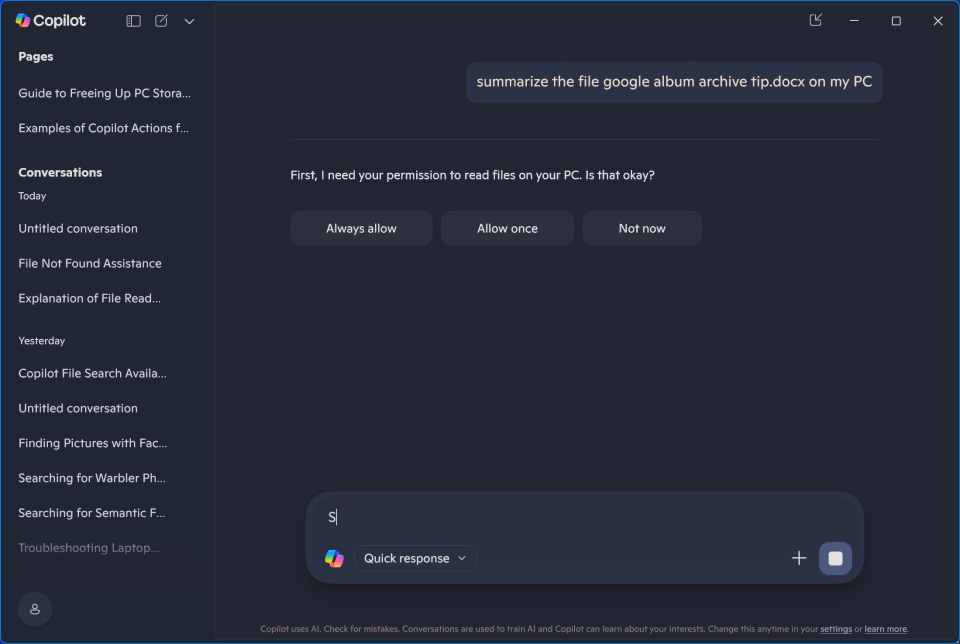Click the Always allow button

[361, 228]
